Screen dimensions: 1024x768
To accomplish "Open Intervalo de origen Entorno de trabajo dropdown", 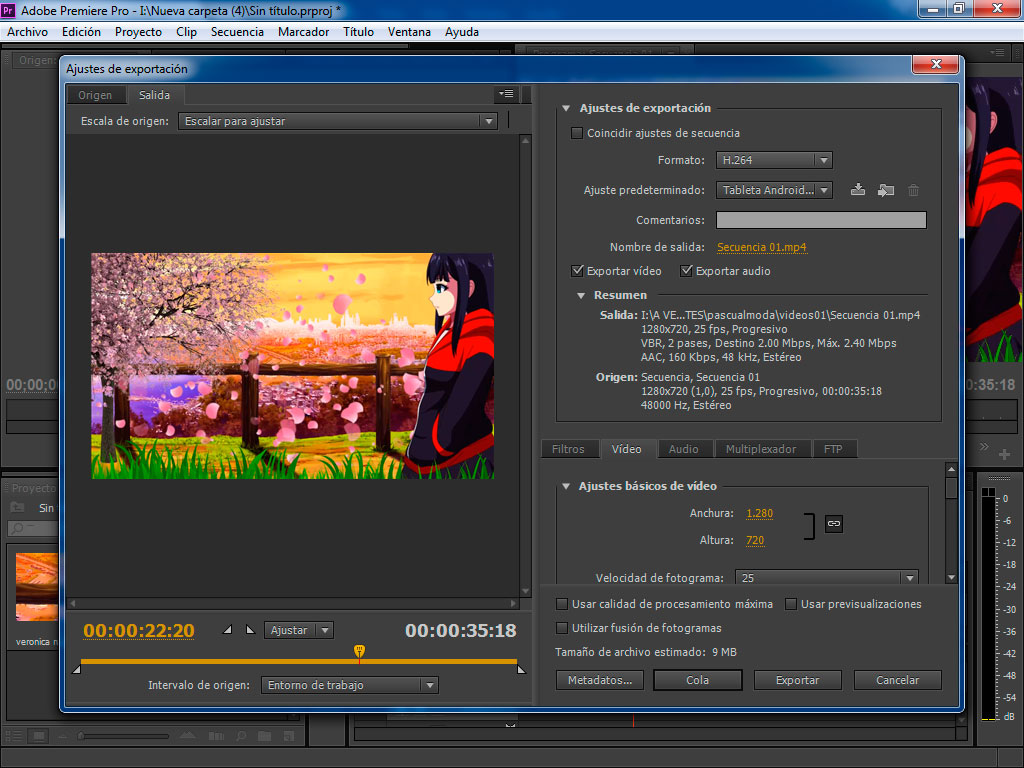I will 349,685.
